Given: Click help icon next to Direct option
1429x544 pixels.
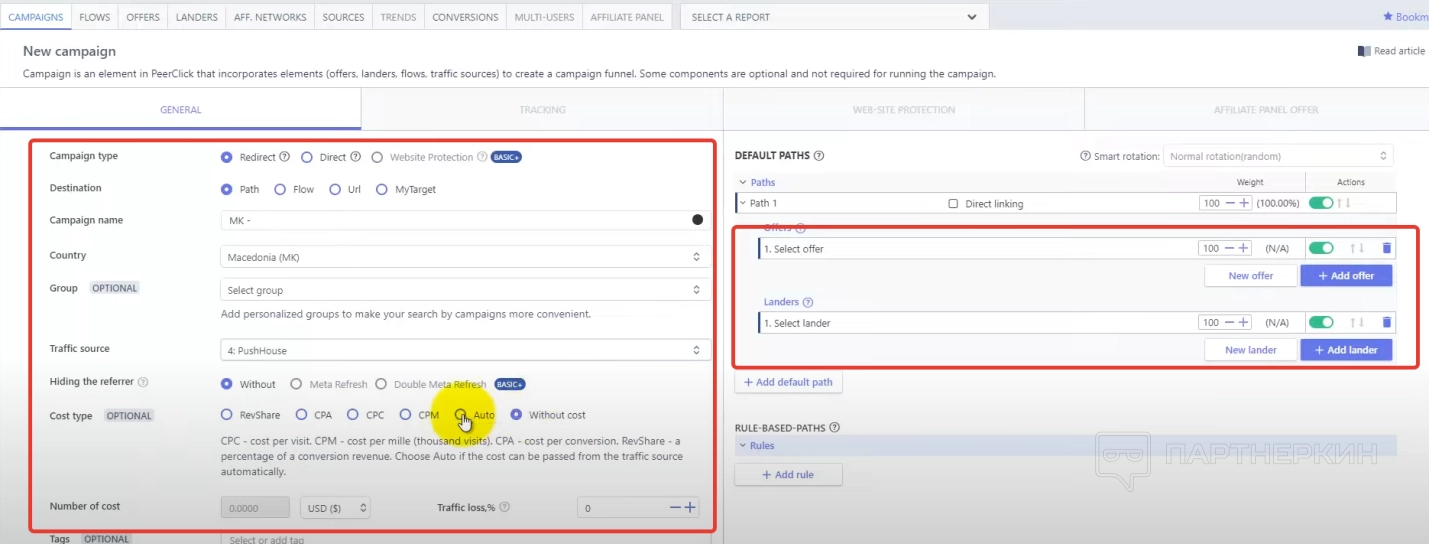Looking at the screenshot, I should 355,157.
